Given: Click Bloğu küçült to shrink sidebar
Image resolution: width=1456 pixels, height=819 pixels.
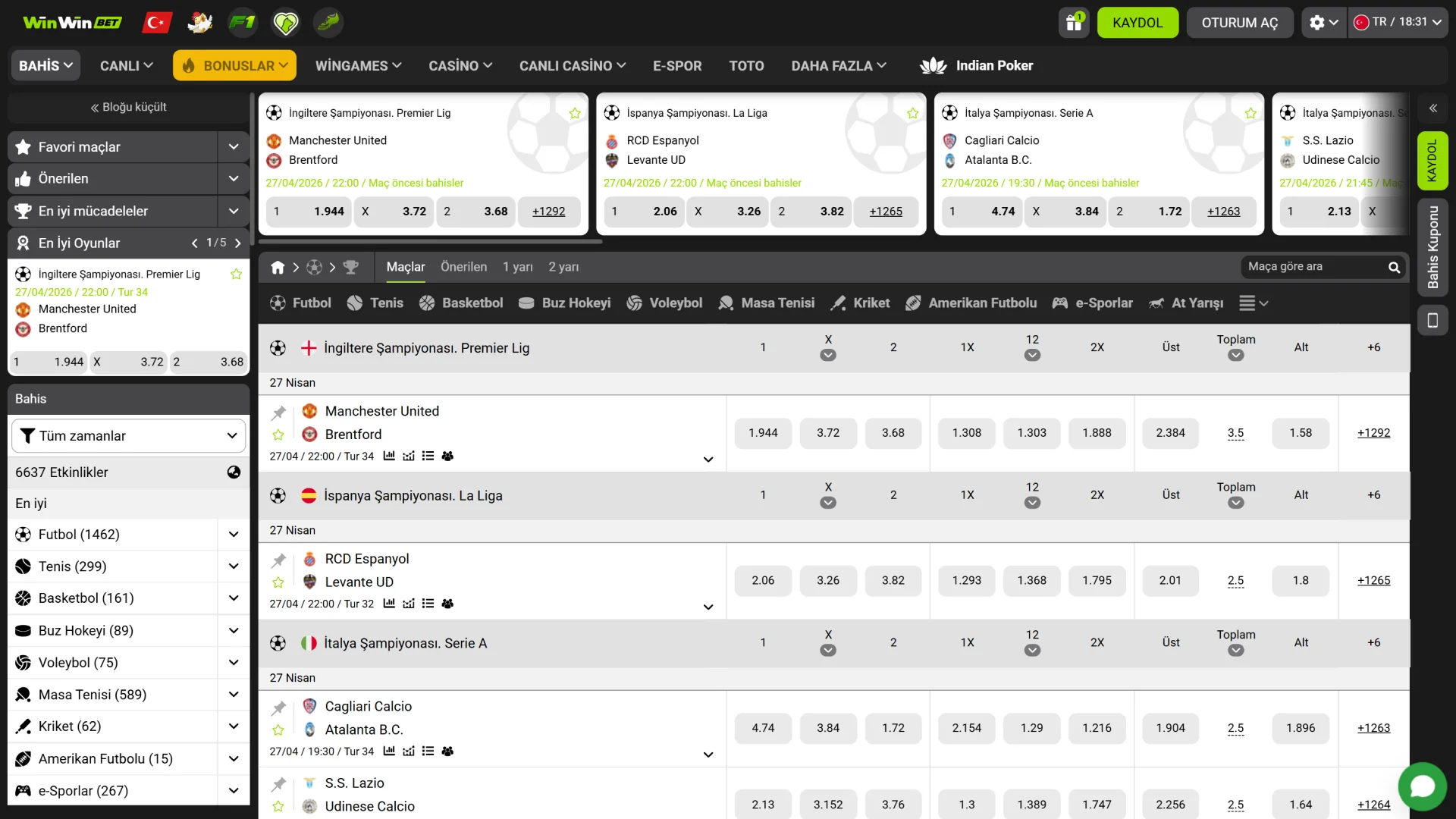Looking at the screenshot, I should (129, 108).
